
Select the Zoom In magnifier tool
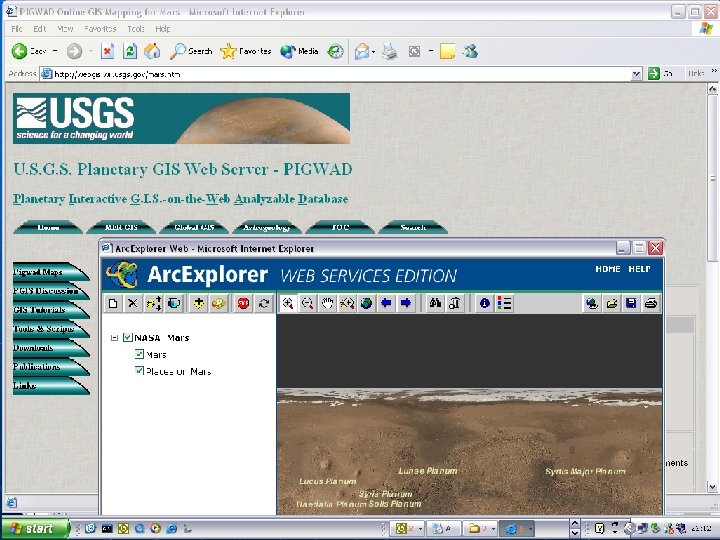click(287, 303)
